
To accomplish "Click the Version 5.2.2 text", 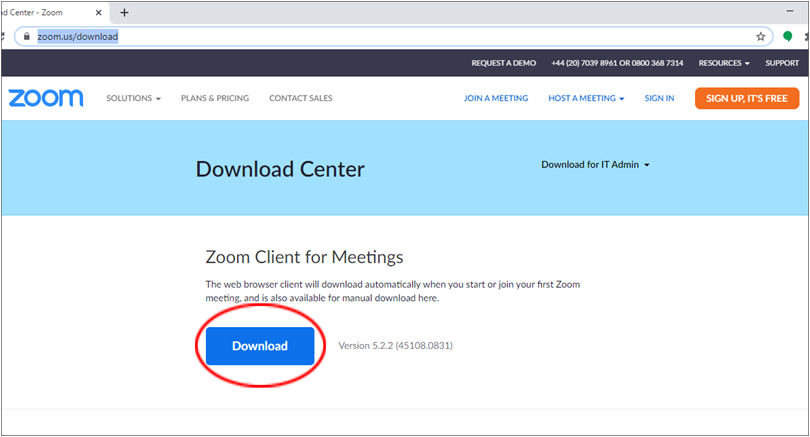I will click(x=396, y=346).
